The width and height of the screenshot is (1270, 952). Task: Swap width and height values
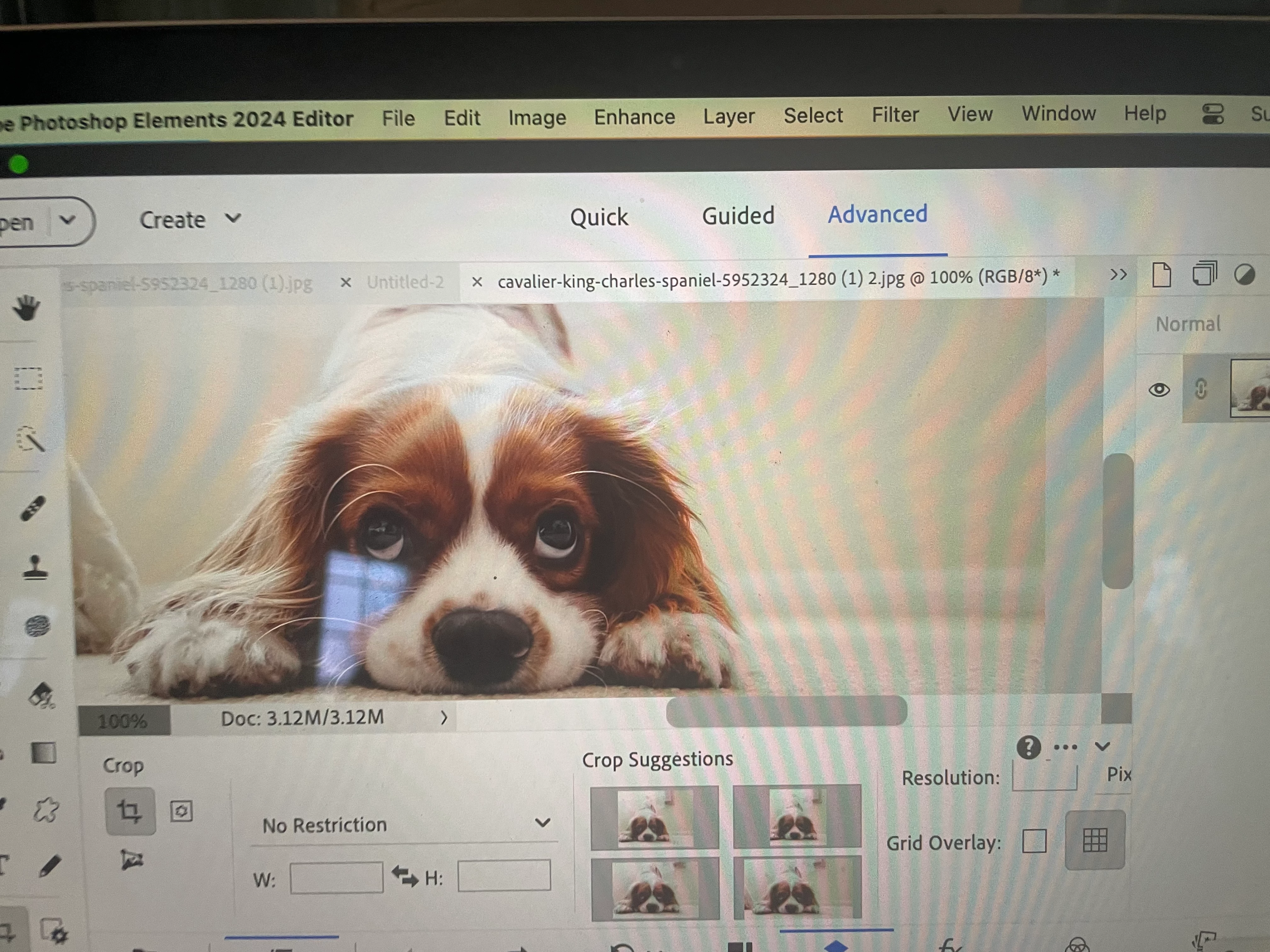tap(405, 876)
